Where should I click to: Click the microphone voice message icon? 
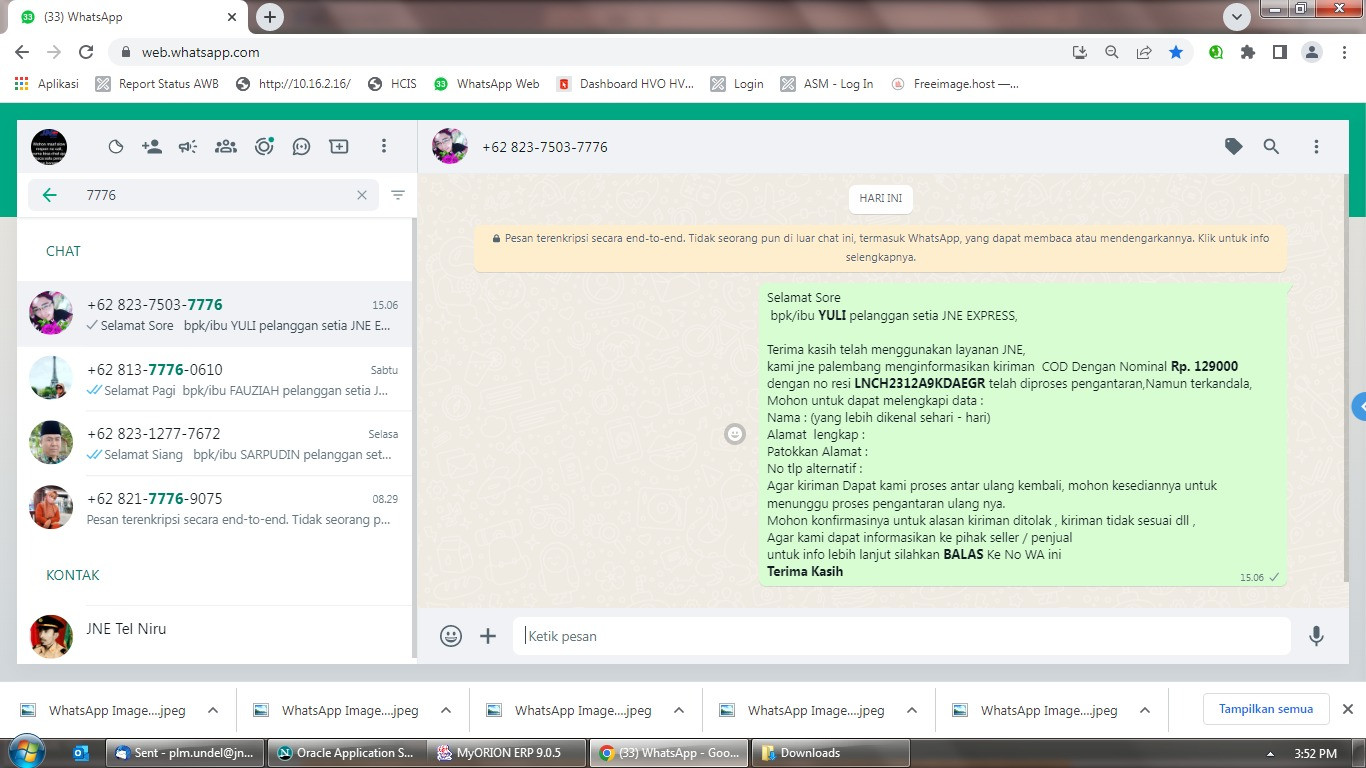click(x=1317, y=636)
